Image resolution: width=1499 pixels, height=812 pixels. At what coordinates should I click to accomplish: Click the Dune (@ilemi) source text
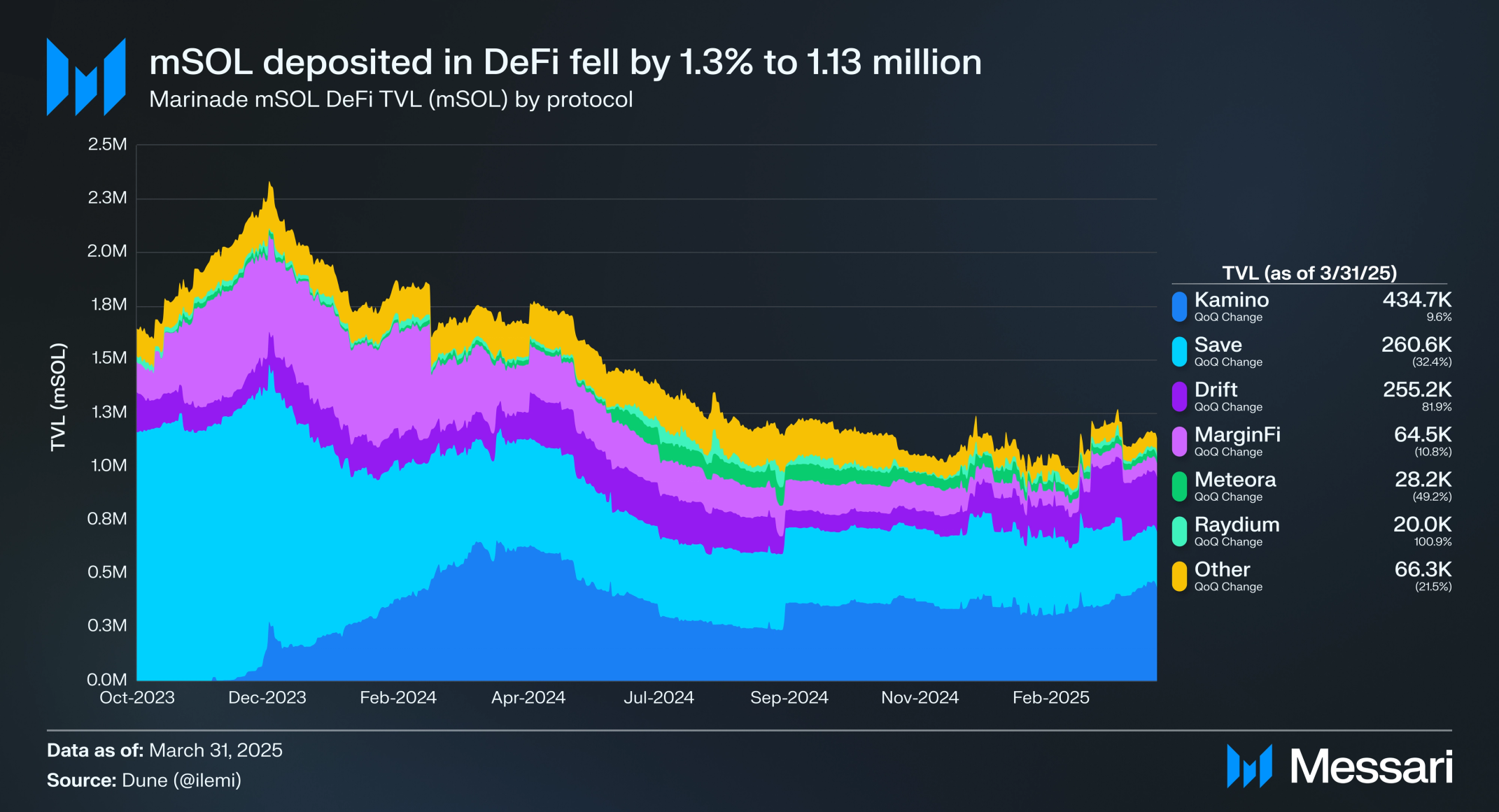[181, 781]
